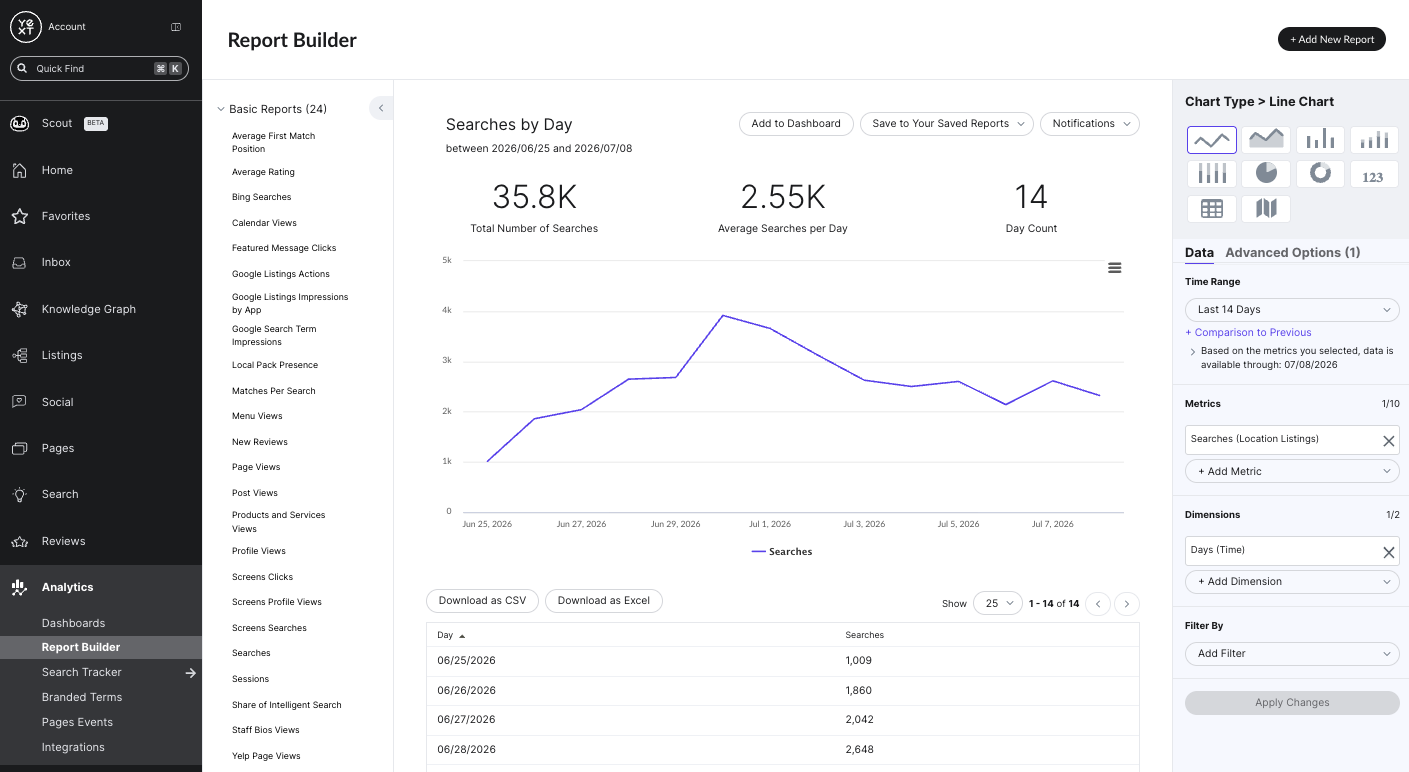Switch to the Advanced Options (1) tab
1409x772 pixels.
1292,253
